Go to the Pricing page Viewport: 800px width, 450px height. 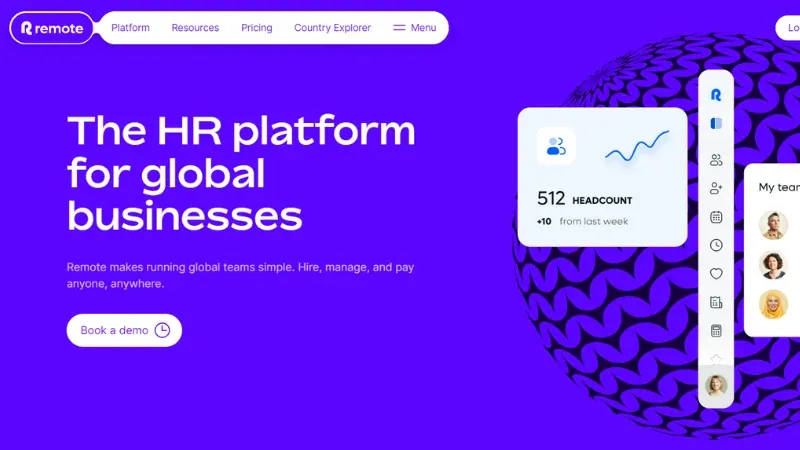pos(257,28)
